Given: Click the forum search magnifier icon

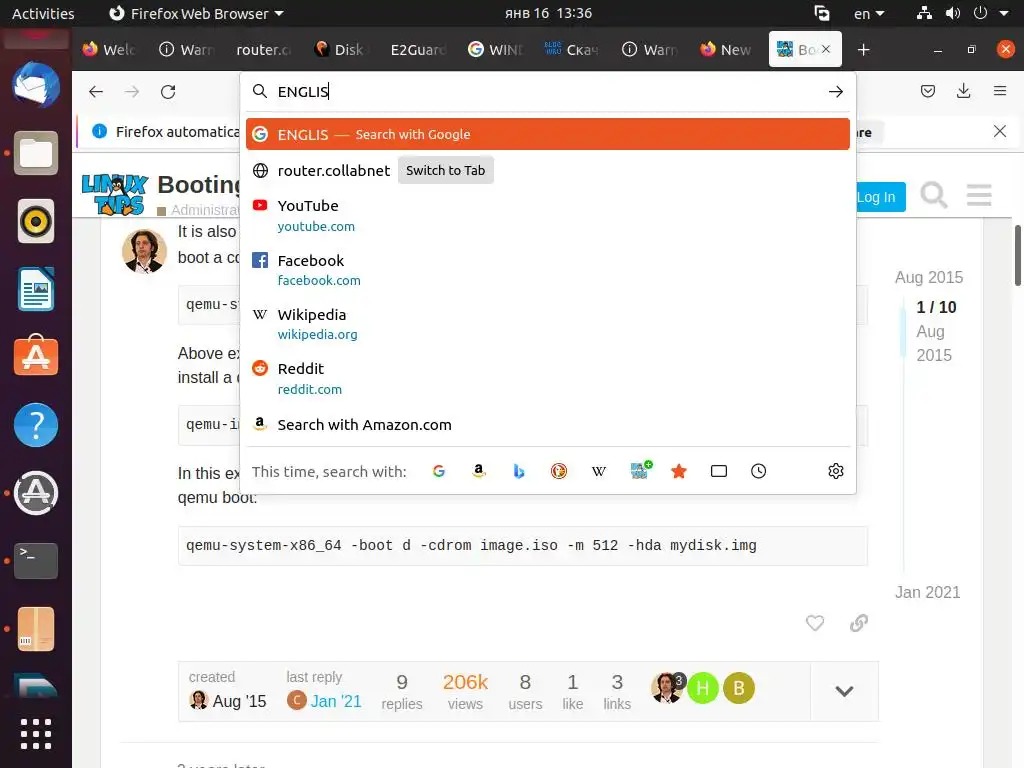Looking at the screenshot, I should click(933, 195).
